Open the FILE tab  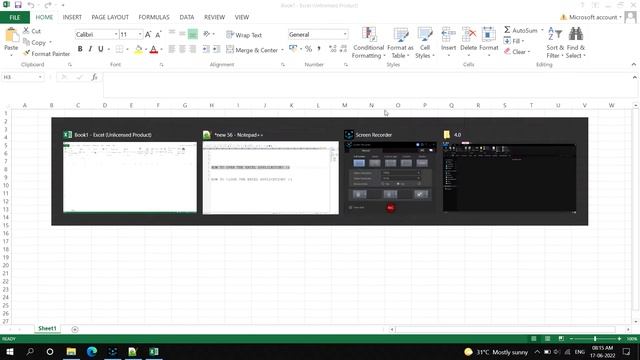[x=15, y=17]
